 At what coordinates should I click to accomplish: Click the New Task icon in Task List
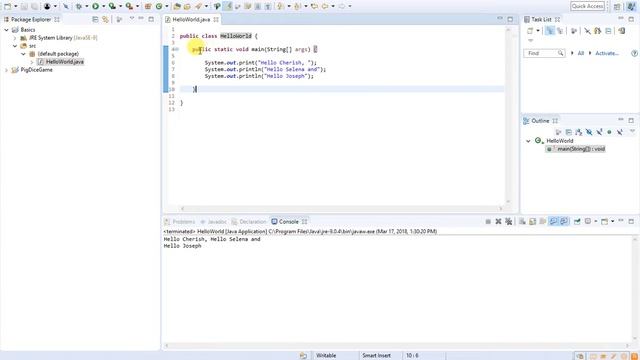point(530,31)
